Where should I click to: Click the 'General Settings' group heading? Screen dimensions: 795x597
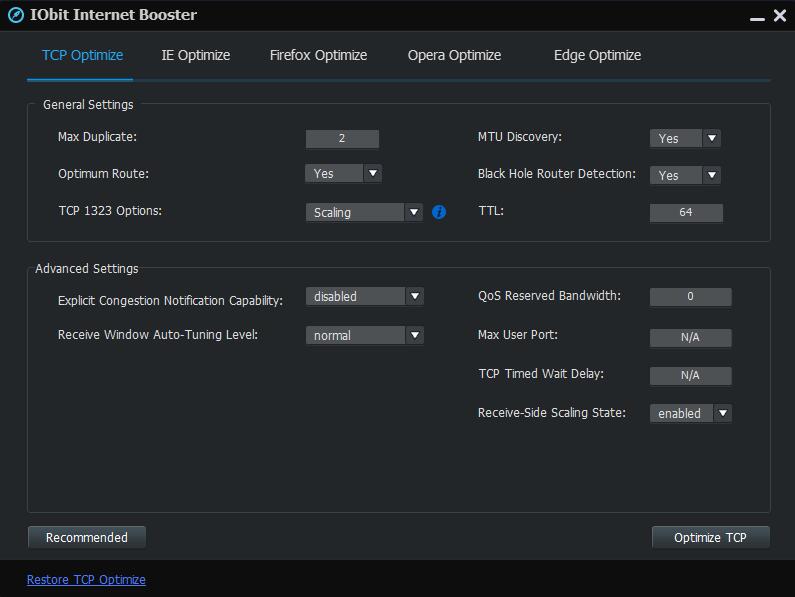[x=88, y=104]
